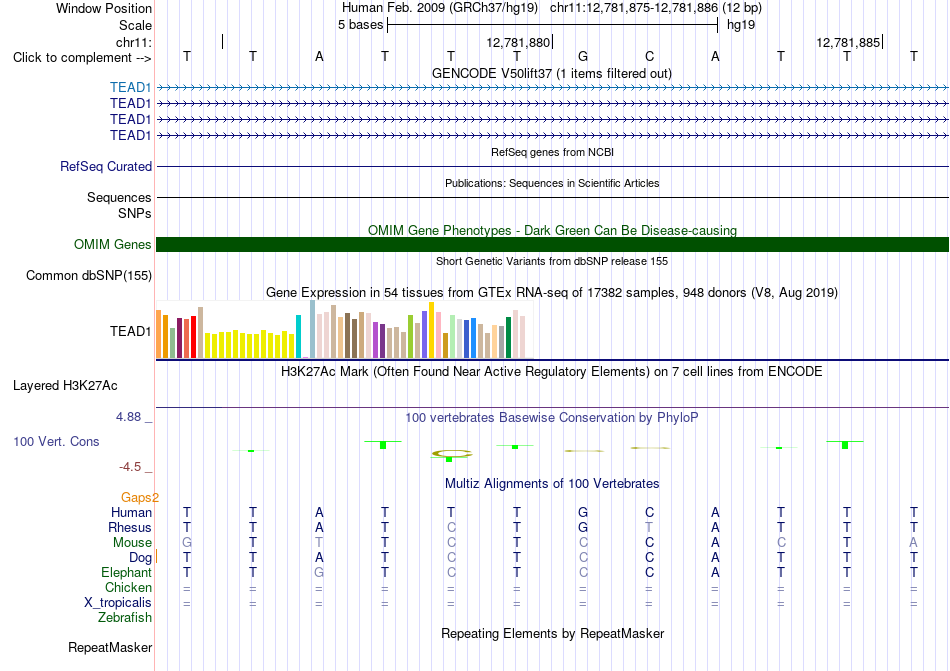Viewport: 950px width, 671px height.
Task: Click the RepeatMasker track label
Action: 110,647
